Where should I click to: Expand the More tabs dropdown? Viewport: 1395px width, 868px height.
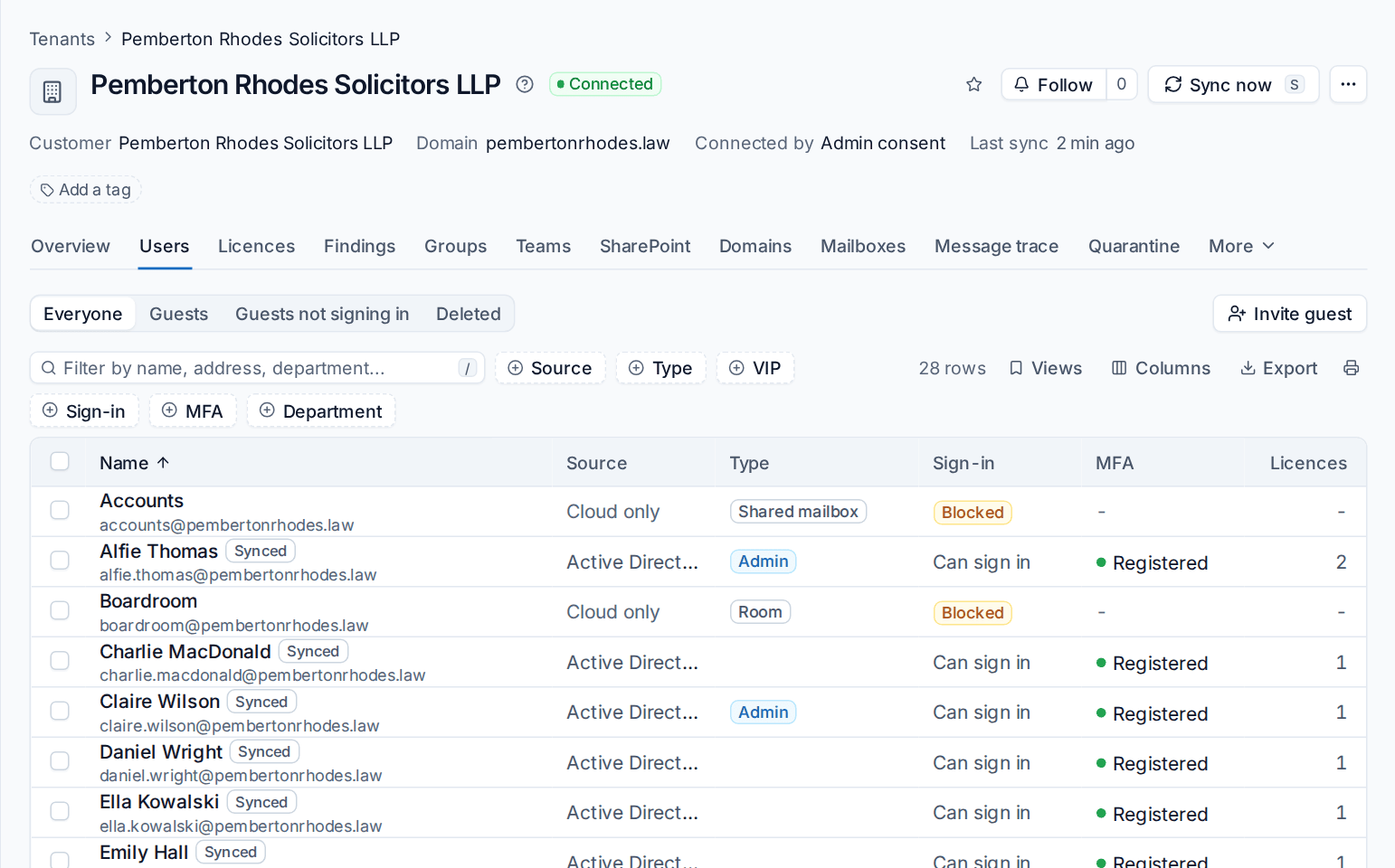[x=1241, y=246]
